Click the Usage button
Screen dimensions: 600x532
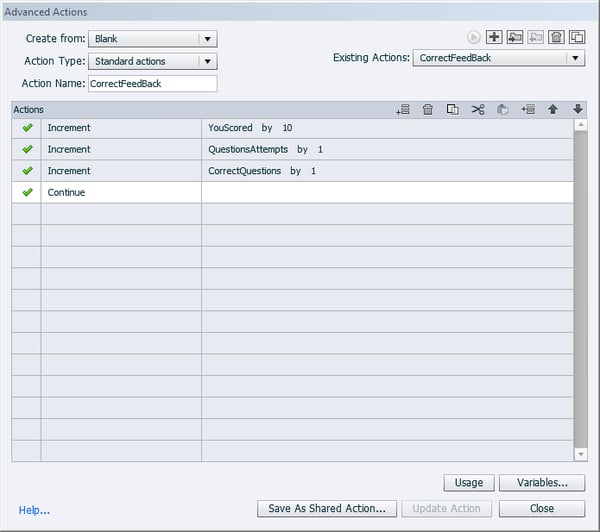point(469,483)
